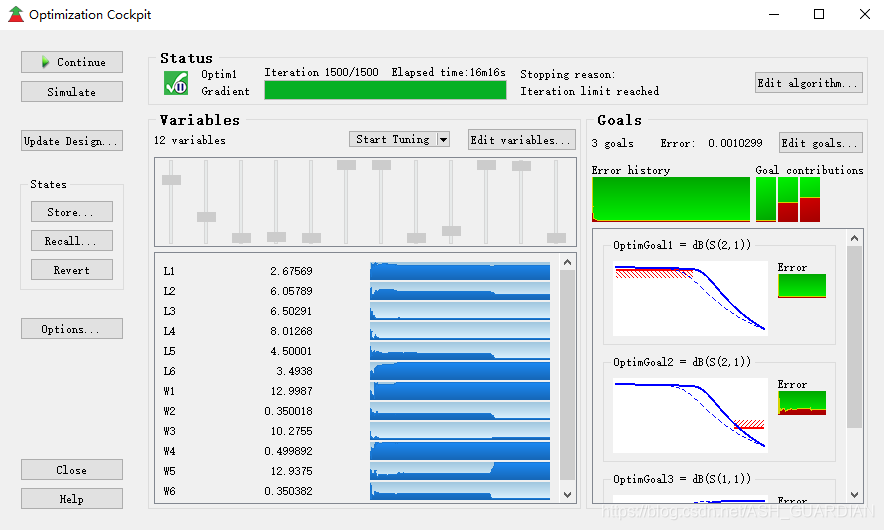The width and height of the screenshot is (884, 530).
Task: Select the W6 value 0.350382
Action: click(288, 491)
